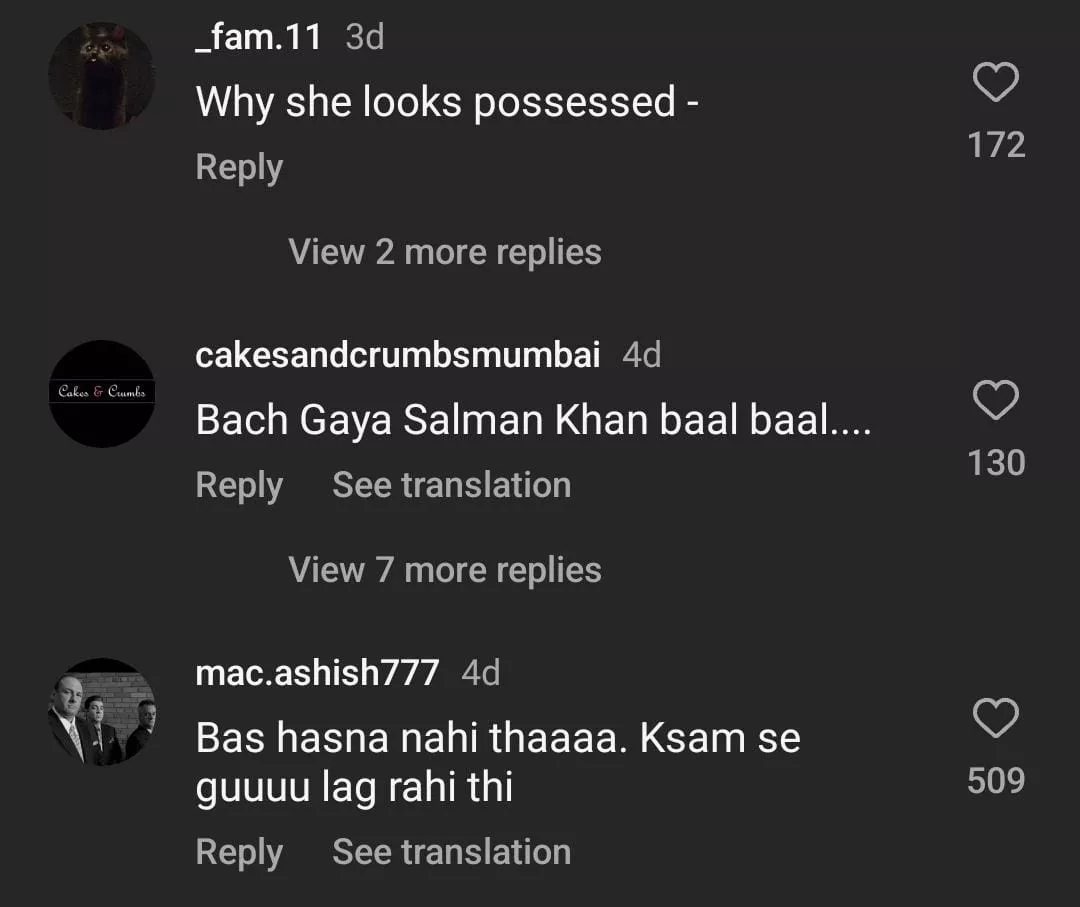Open mac.ashish777's profile avatar

(102, 711)
